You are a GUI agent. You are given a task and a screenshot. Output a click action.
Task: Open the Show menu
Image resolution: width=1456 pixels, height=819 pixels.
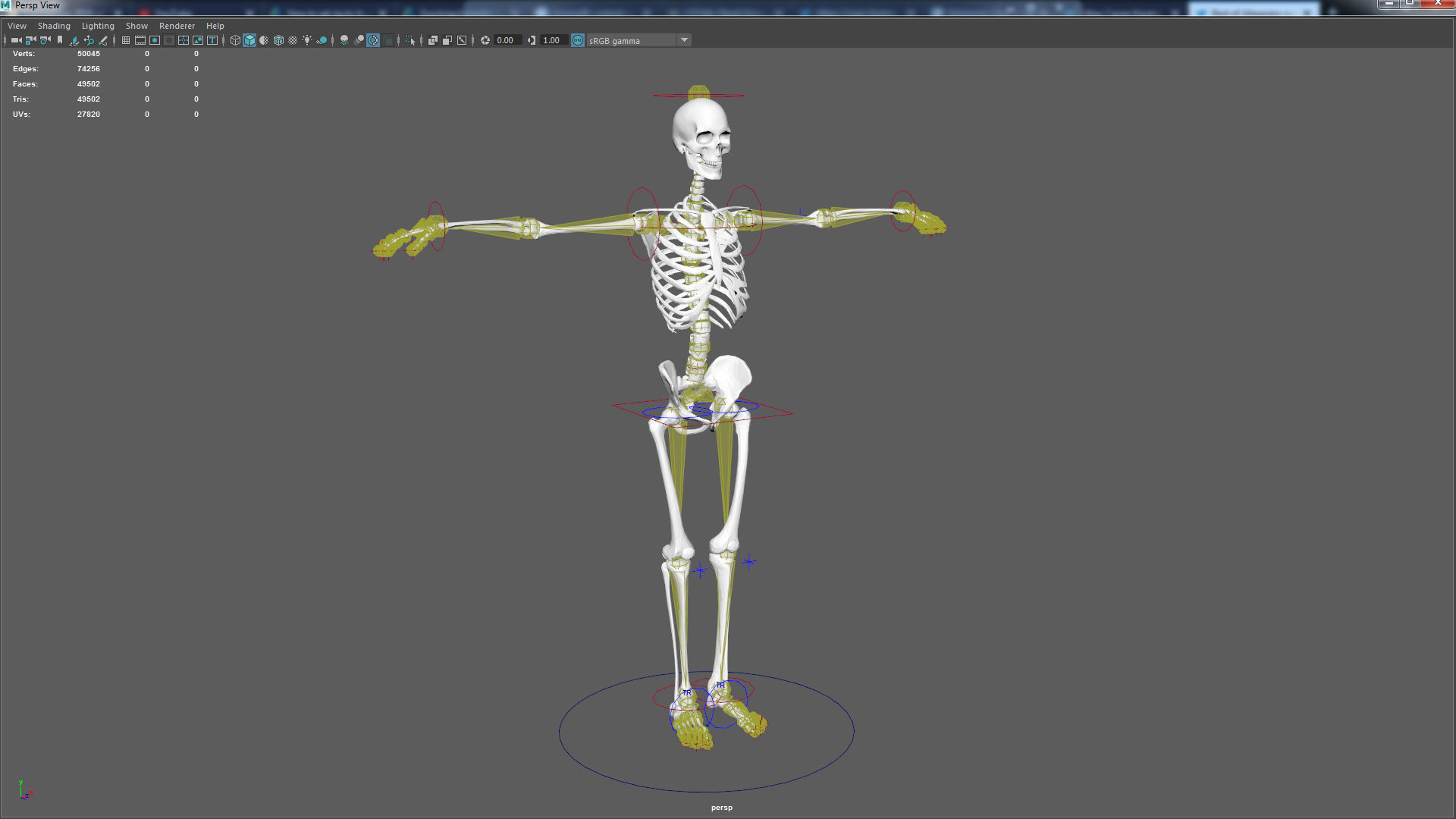(x=136, y=26)
